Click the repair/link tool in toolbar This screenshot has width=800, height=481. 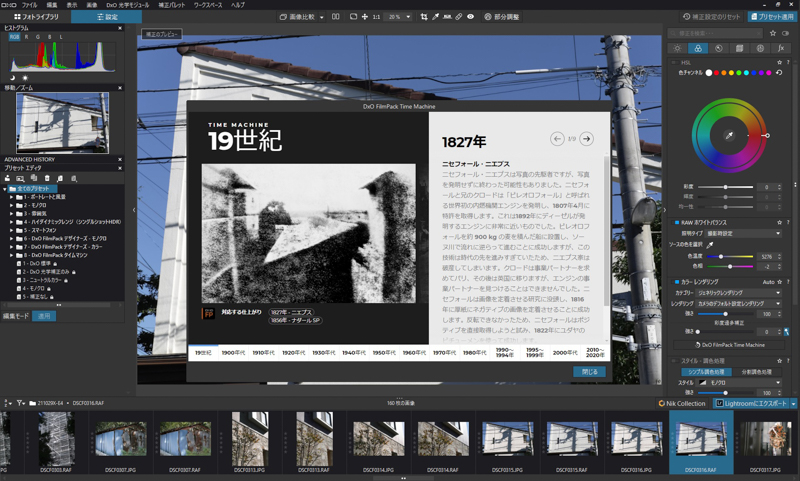[459, 17]
